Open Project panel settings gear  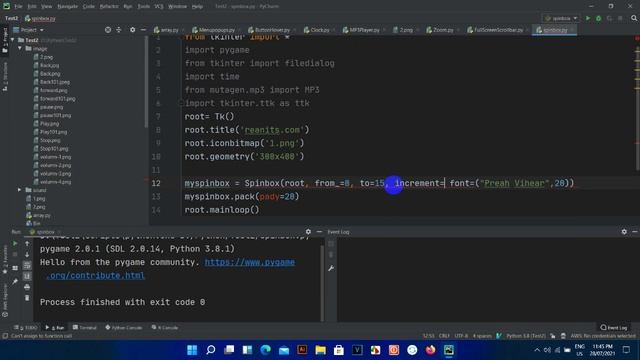(x=132, y=30)
